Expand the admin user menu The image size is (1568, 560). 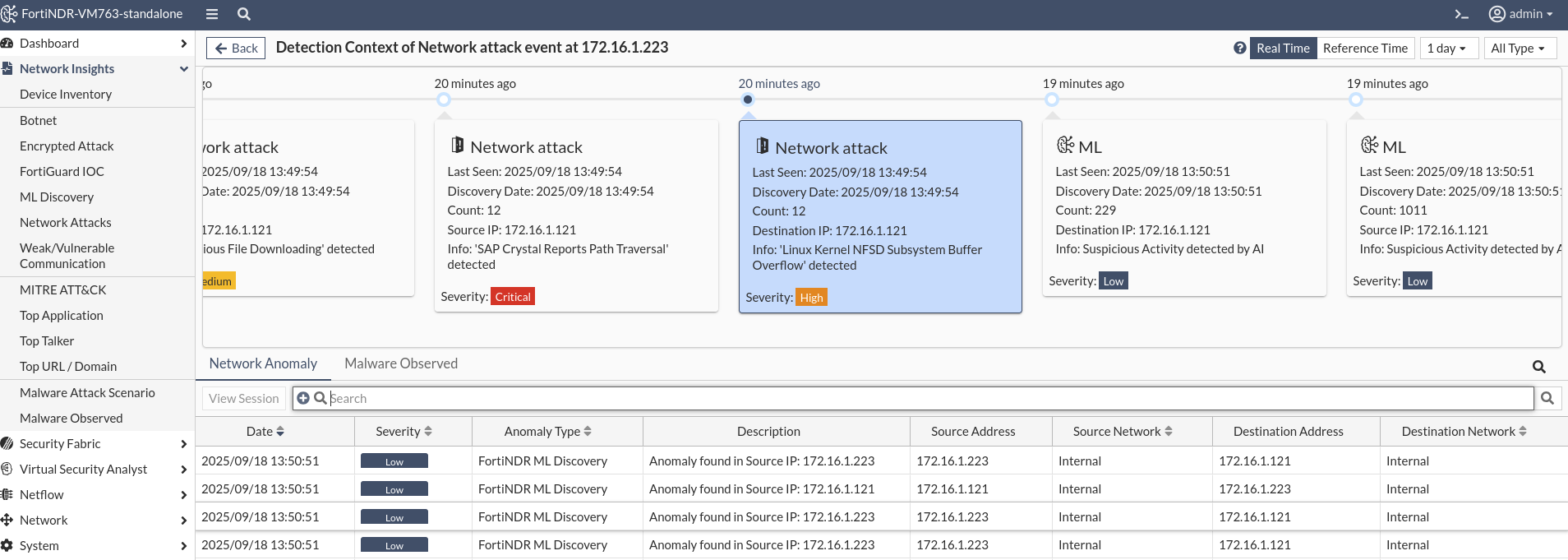pyautogui.click(x=1521, y=14)
